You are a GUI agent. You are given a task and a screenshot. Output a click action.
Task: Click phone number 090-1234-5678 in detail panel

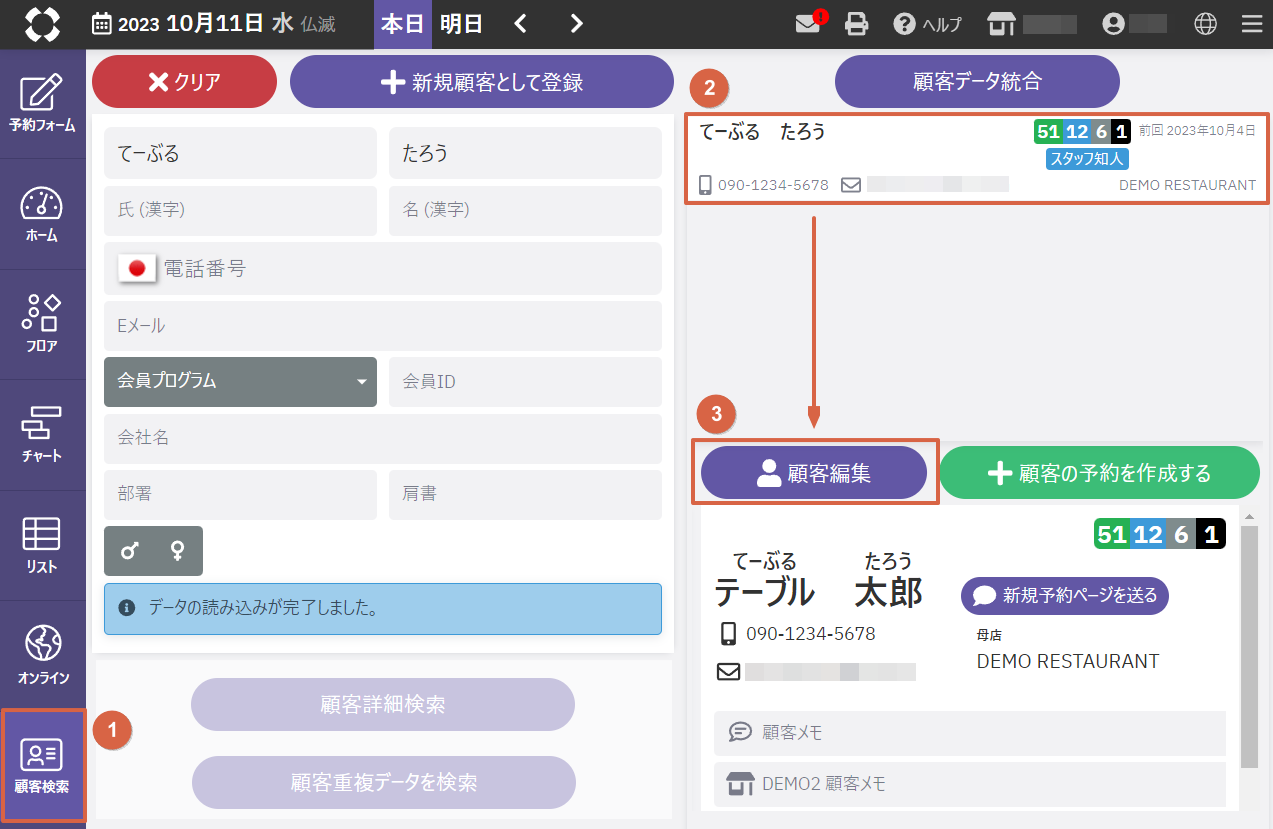click(x=811, y=634)
